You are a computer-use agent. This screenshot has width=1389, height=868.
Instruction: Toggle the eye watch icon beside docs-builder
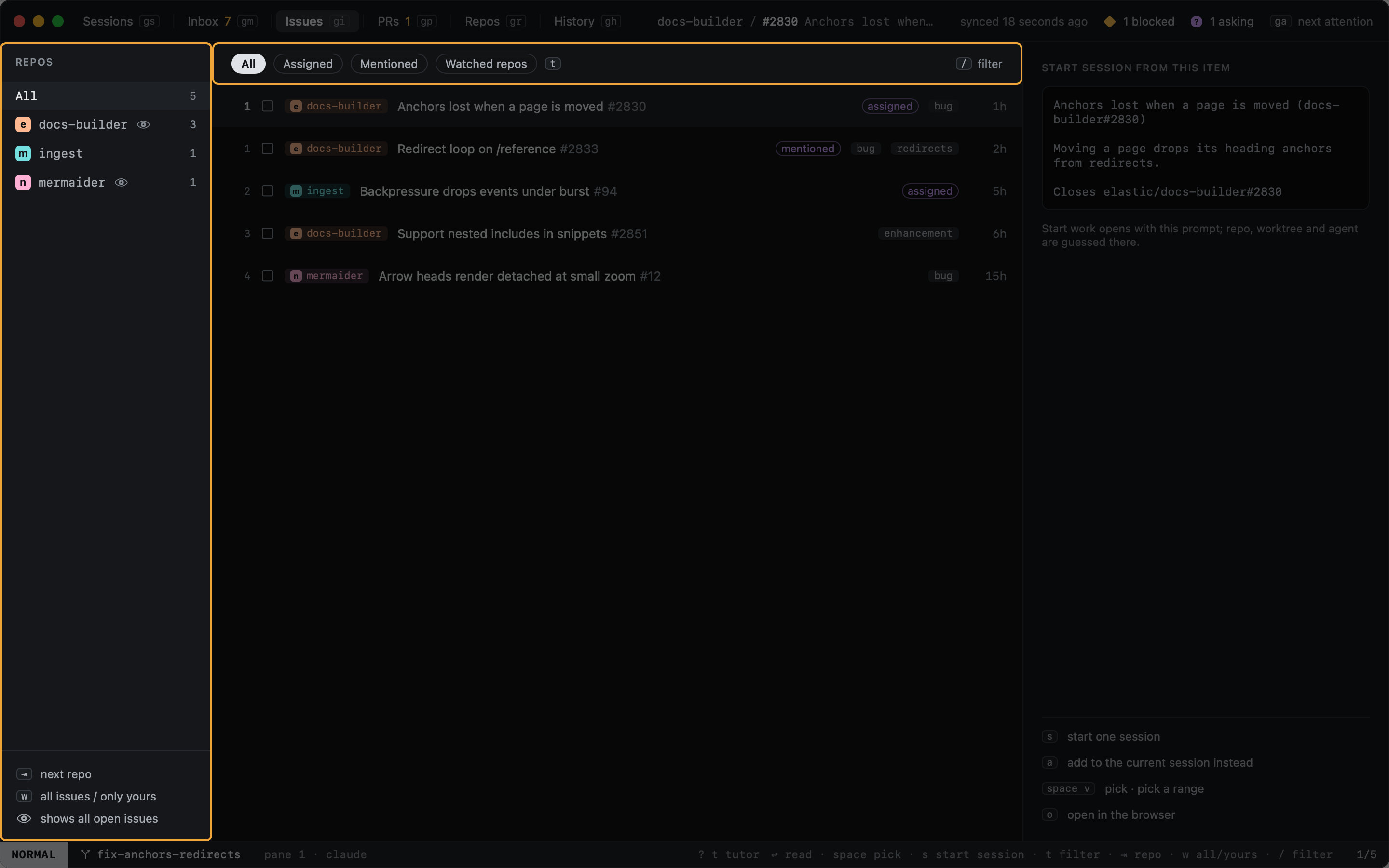tap(144, 124)
